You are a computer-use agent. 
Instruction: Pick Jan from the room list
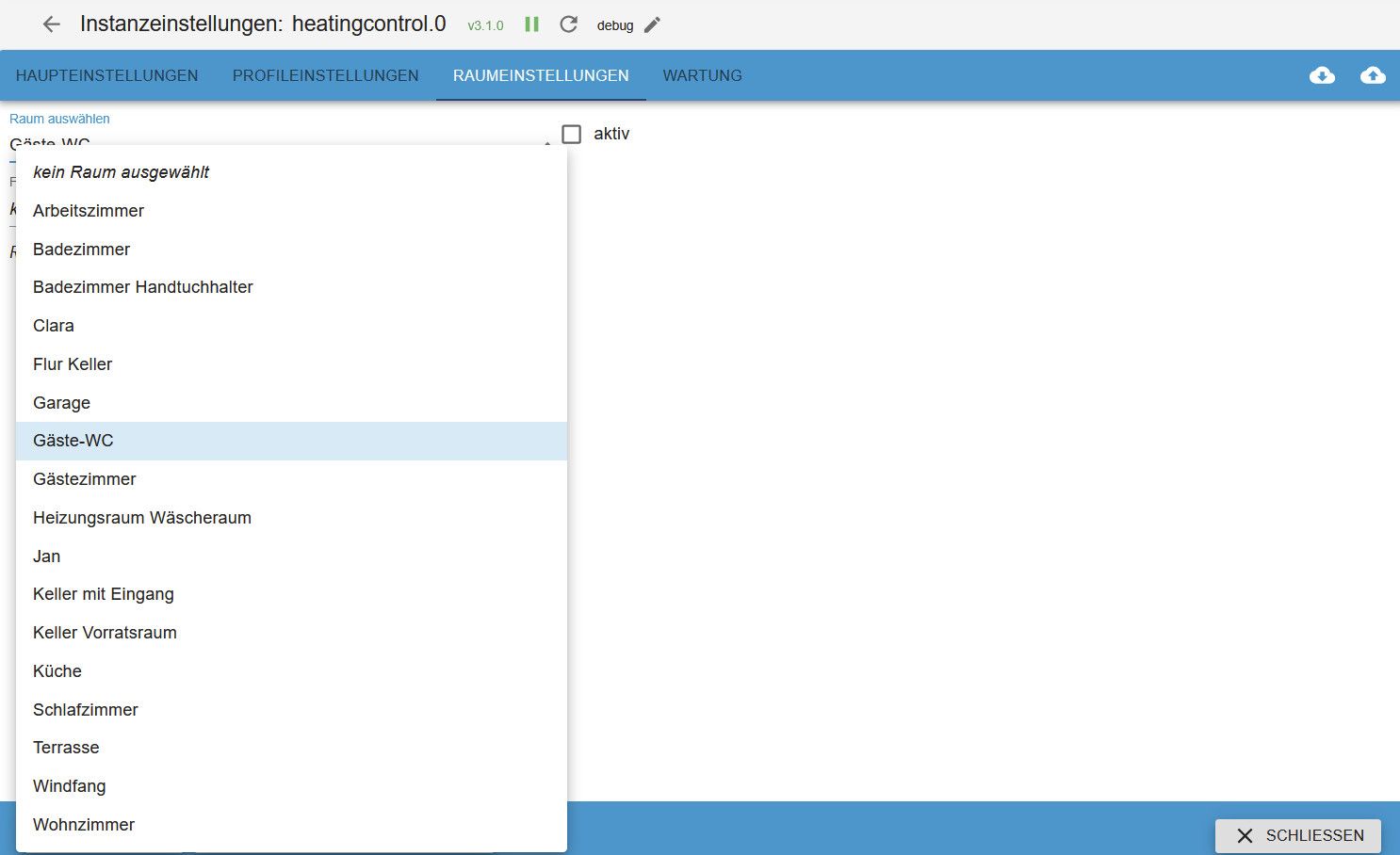tap(291, 557)
